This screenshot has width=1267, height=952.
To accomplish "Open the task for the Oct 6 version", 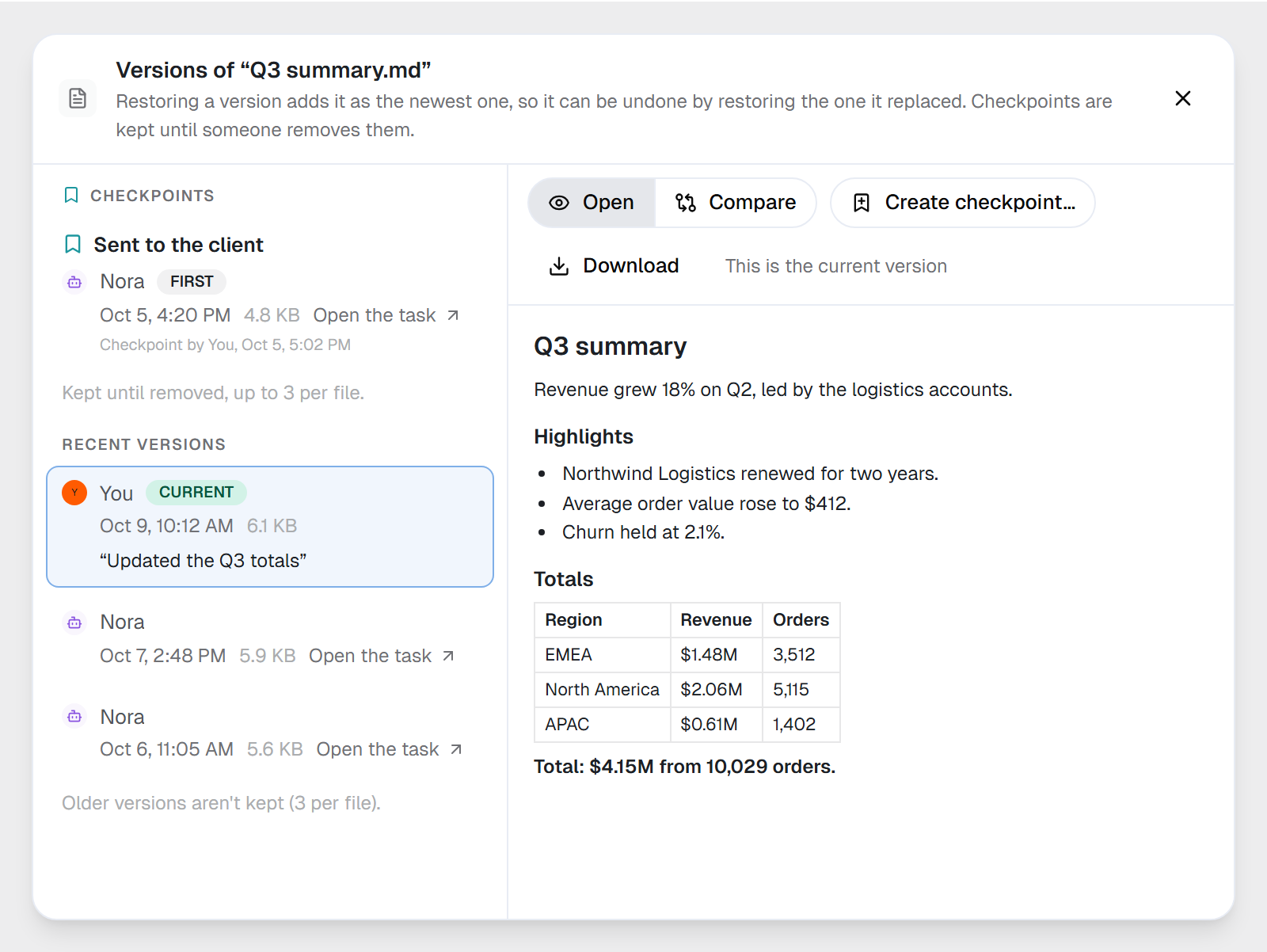I will pos(389,749).
